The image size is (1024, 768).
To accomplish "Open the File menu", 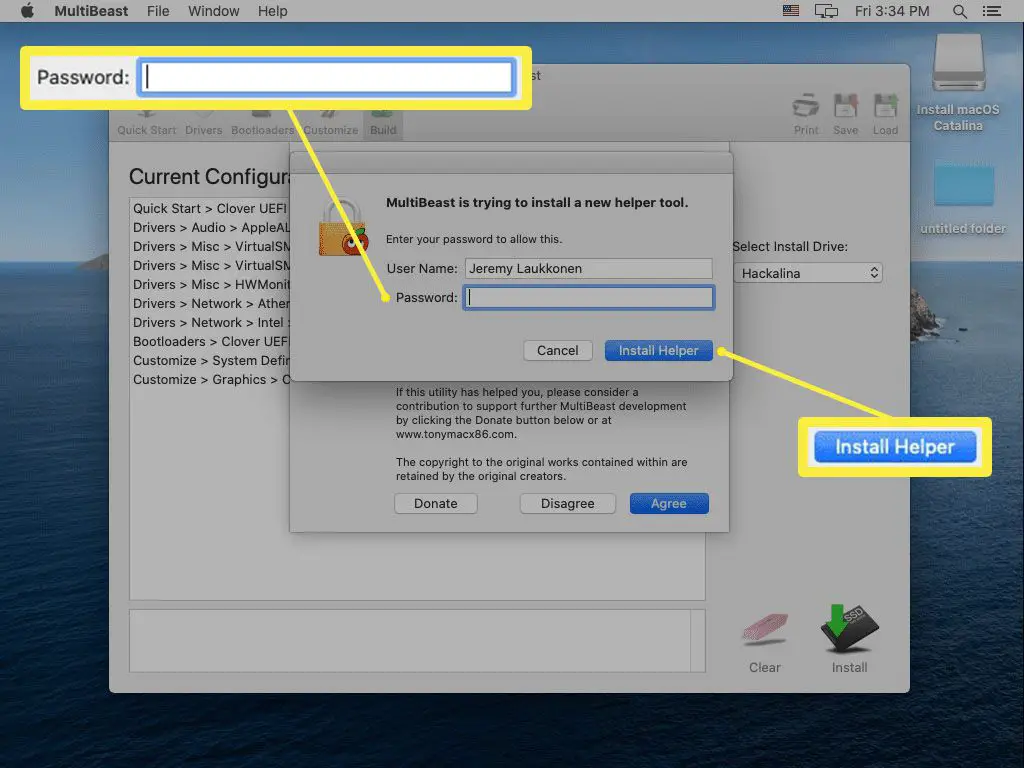I will click(158, 11).
